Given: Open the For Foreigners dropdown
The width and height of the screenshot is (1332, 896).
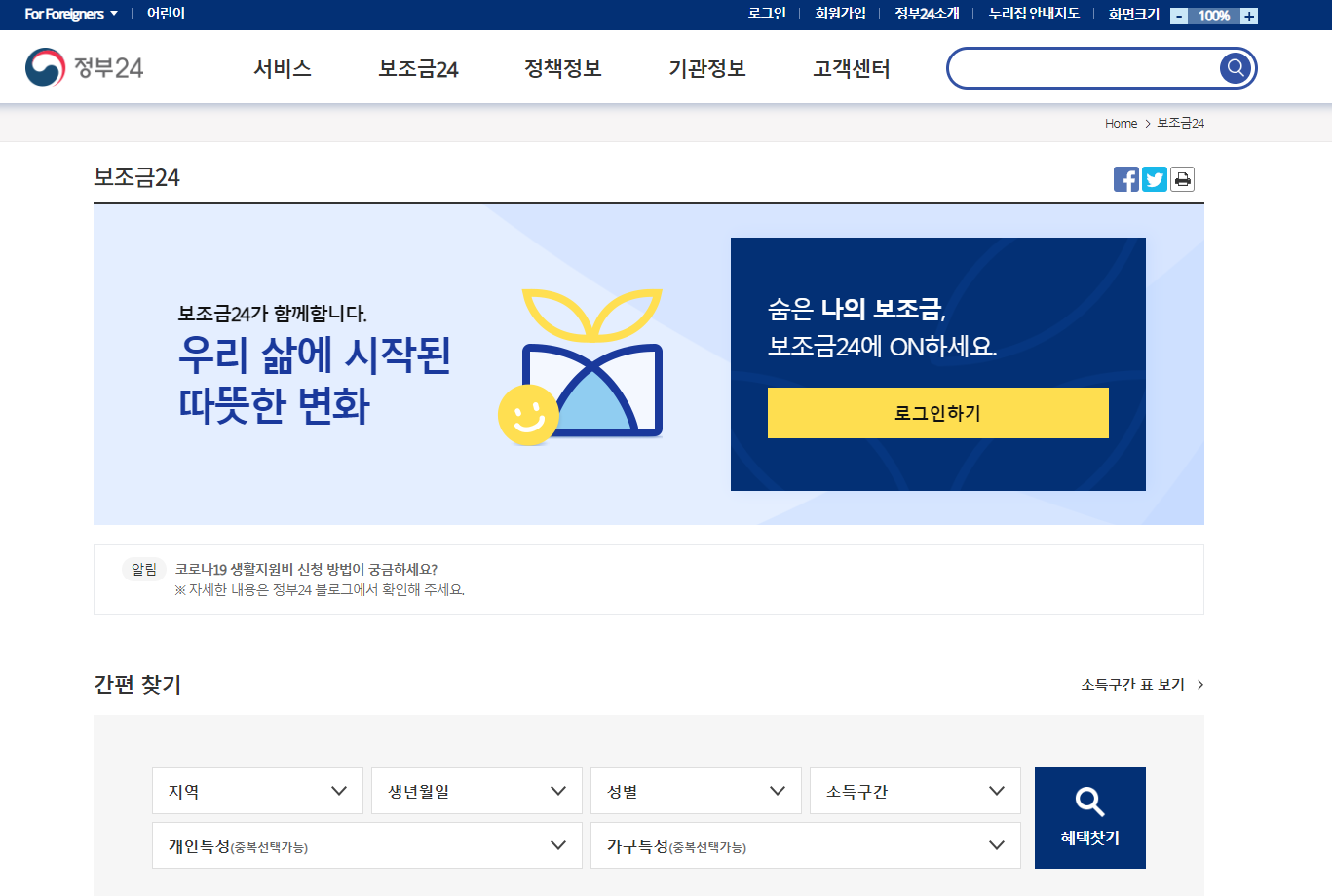Looking at the screenshot, I should tap(71, 14).
